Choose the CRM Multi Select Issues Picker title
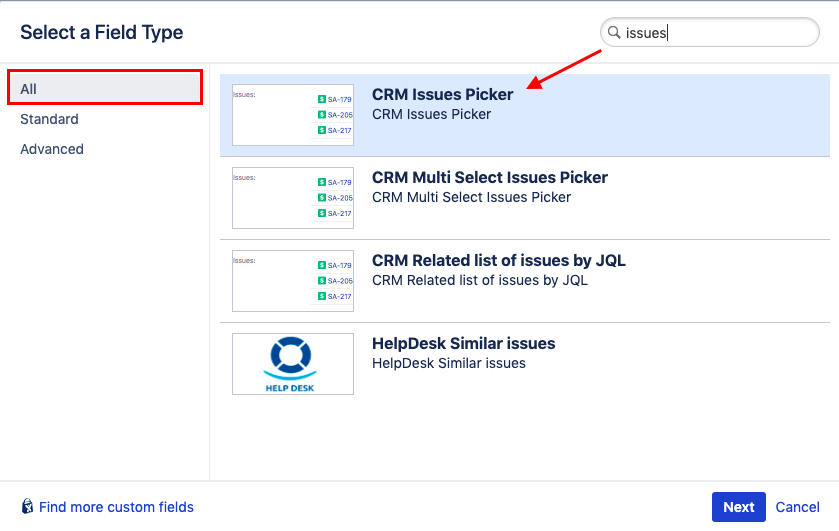Image resolution: width=839 pixels, height=531 pixels. [489, 178]
